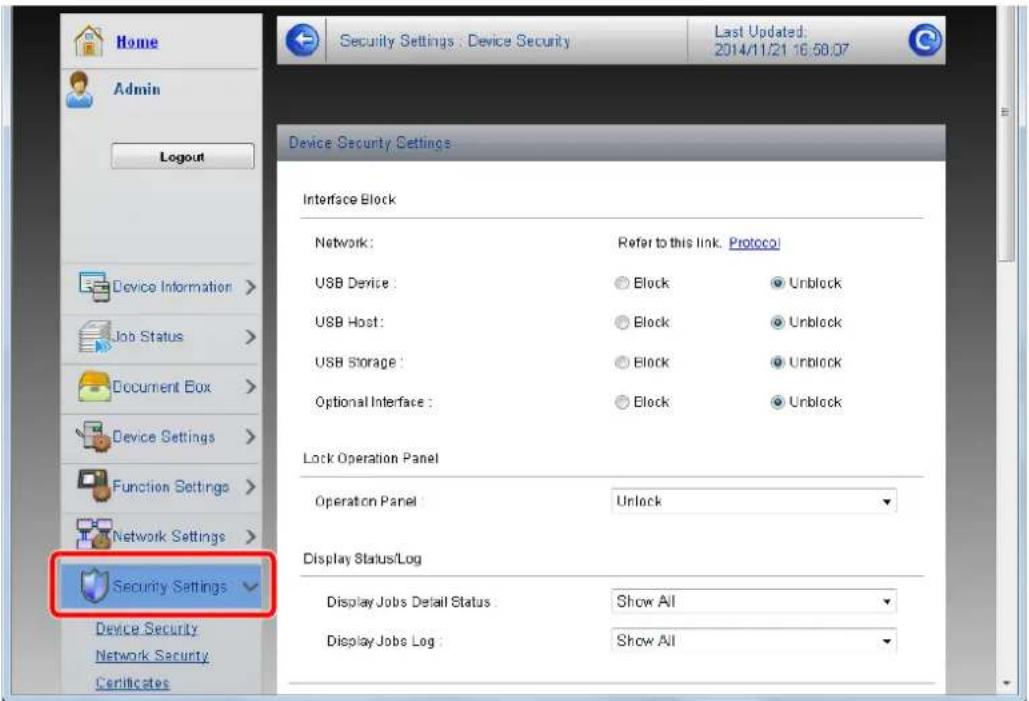Expand the Document Box chevron
This screenshot has height=701, width=1029.
click(x=250, y=387)
